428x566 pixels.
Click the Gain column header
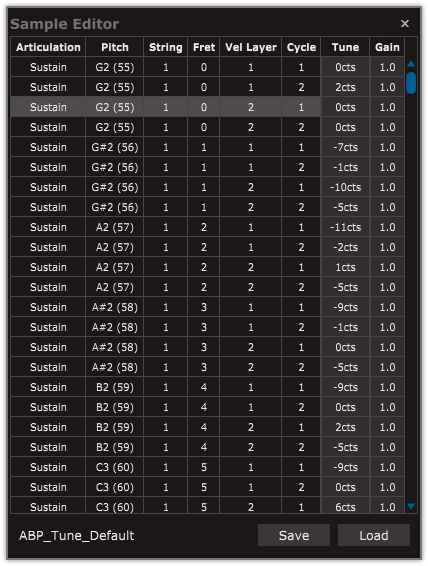(x=387, y=47)
